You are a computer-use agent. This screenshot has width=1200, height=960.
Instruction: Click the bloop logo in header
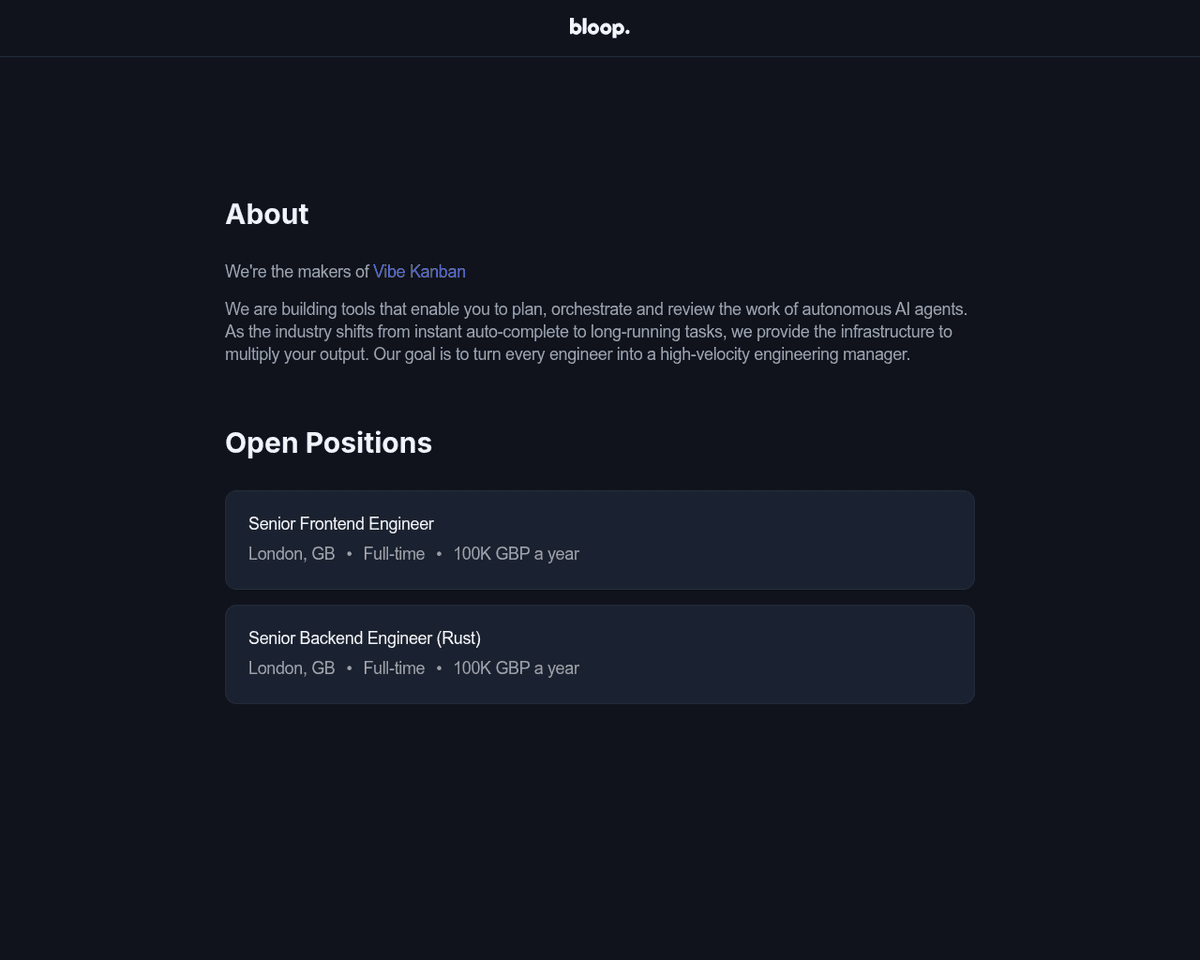click(x=599, y=28)
